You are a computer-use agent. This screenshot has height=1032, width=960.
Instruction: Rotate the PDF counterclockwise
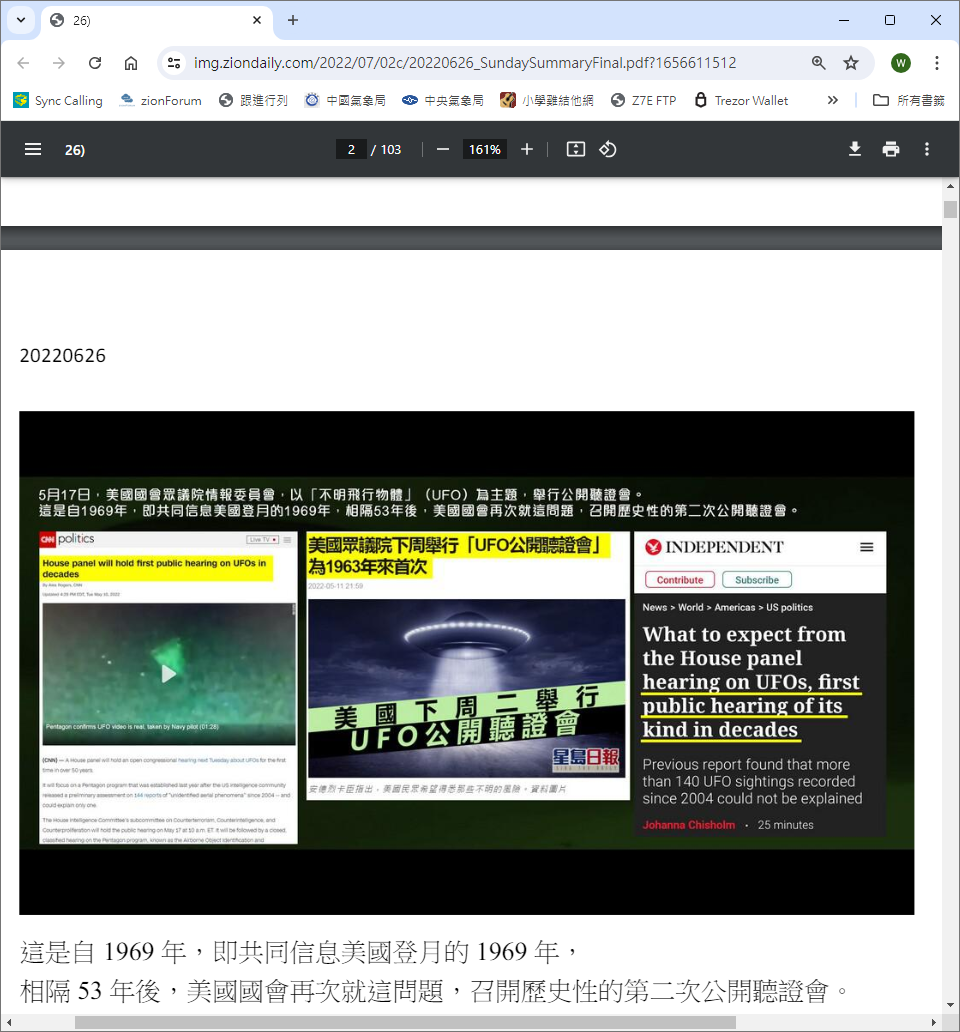(x=608, y=149)
